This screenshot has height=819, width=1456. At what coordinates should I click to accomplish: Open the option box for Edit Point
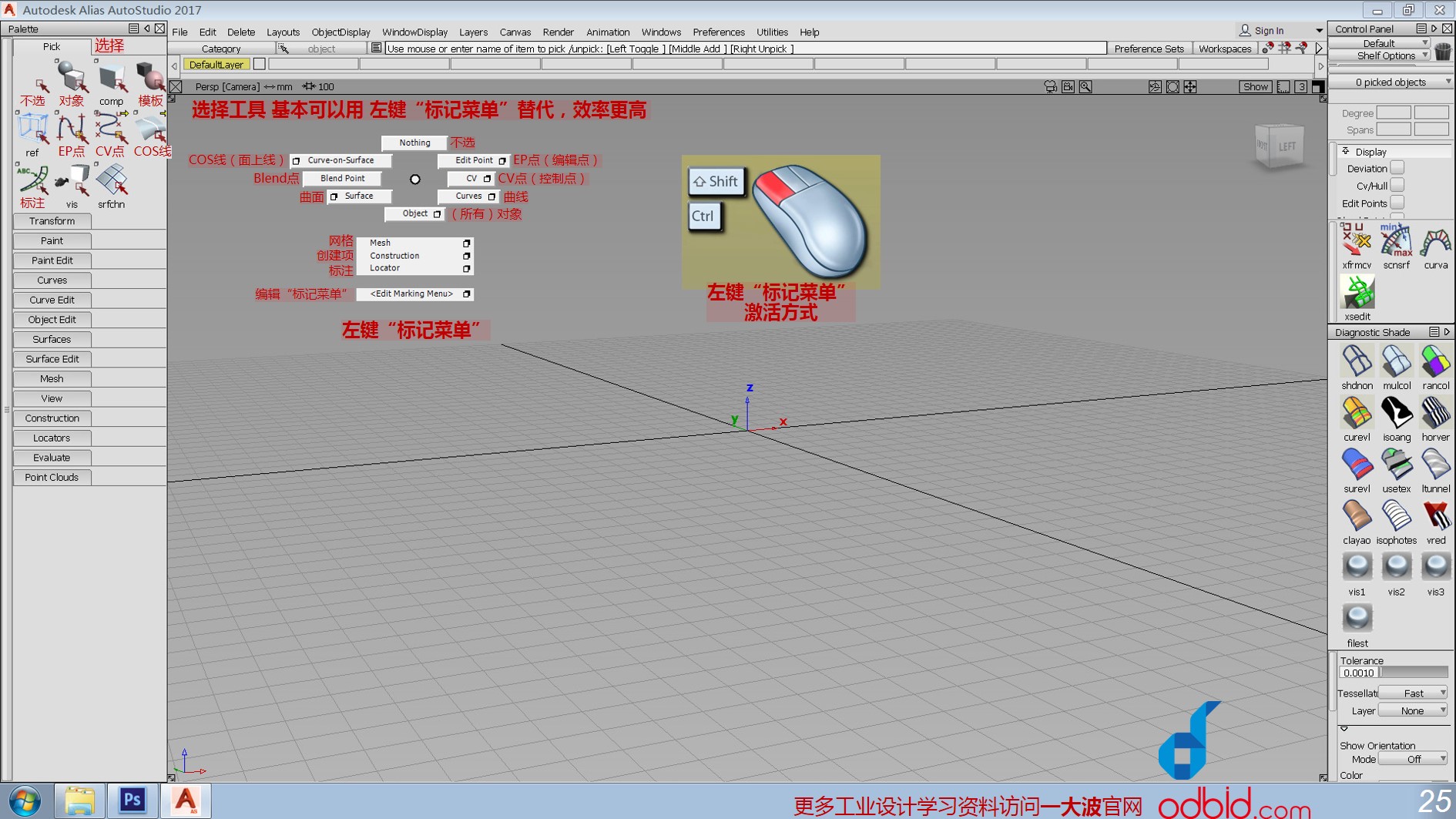coord(502,161)
